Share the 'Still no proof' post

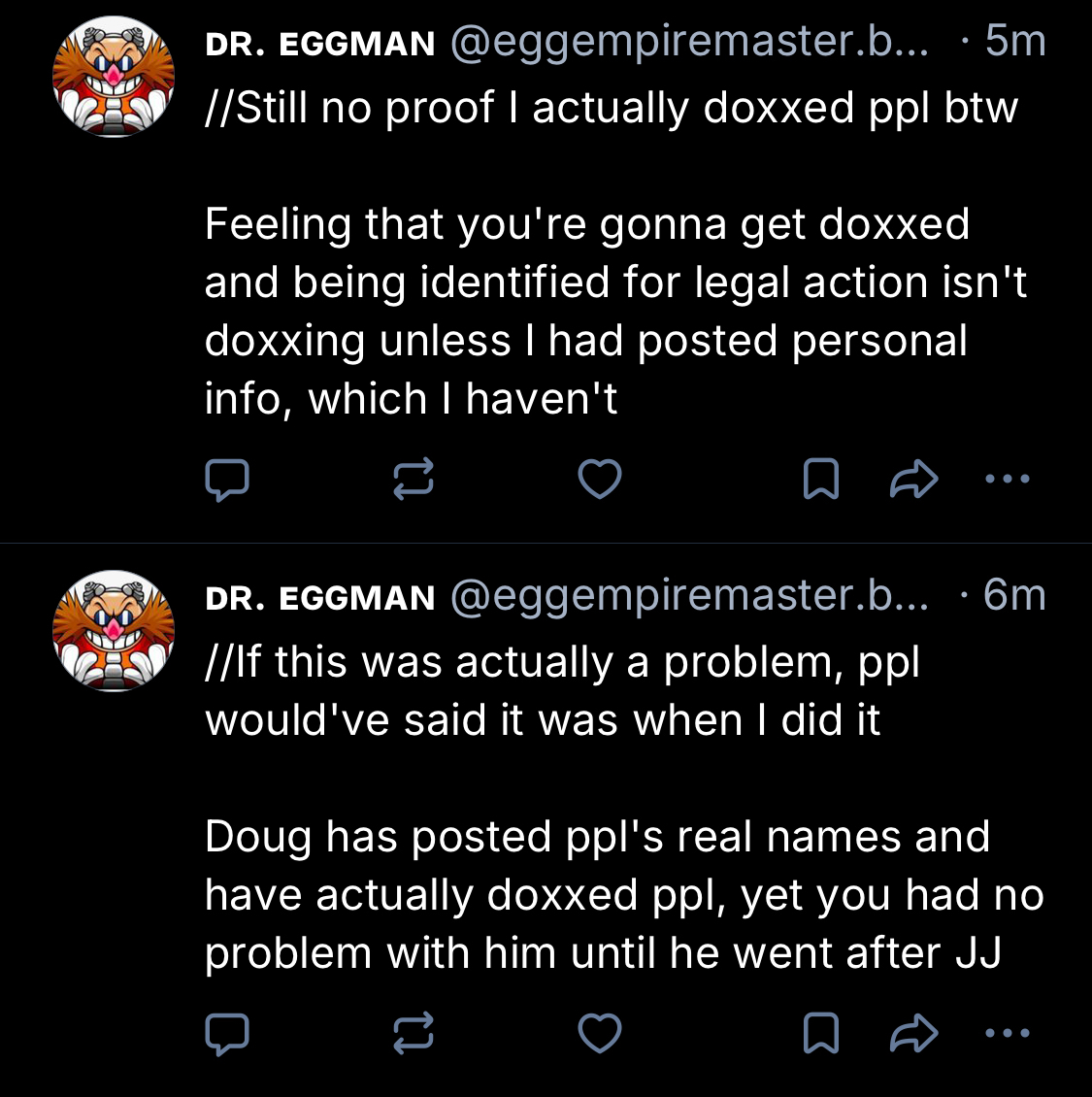pyautogui.click(x=913, y=480)
